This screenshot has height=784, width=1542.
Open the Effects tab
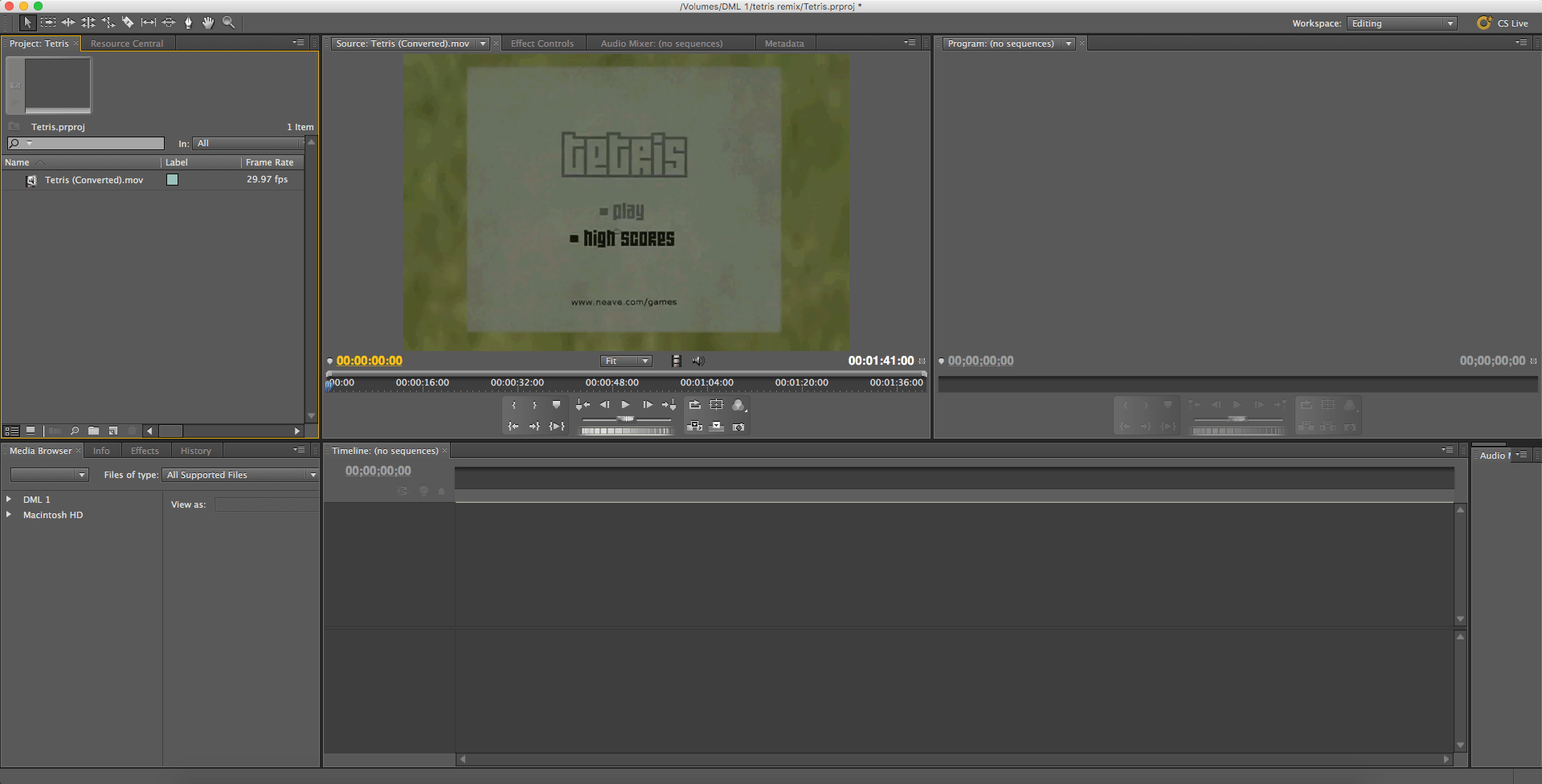[145, 451]
